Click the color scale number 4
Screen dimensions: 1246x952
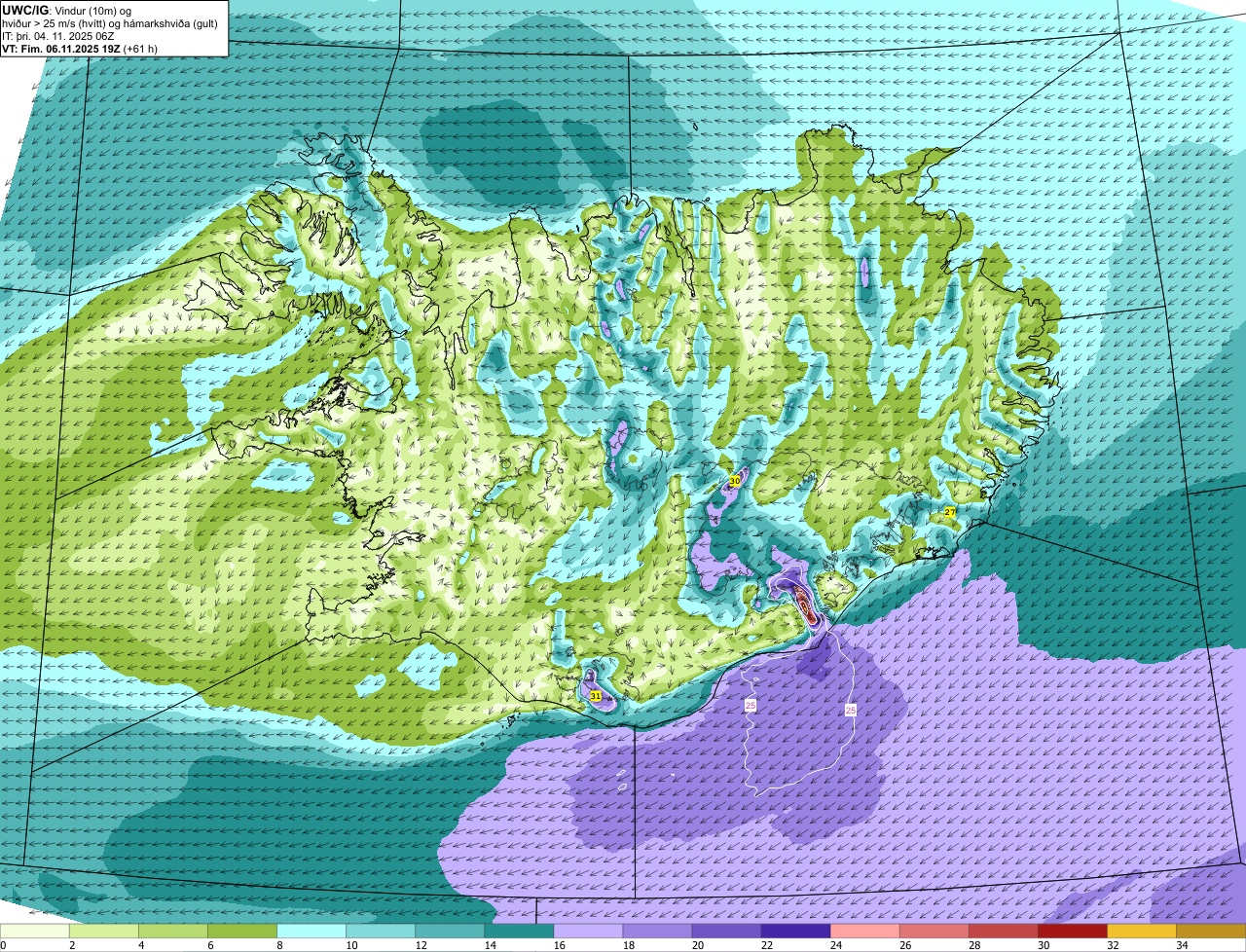pos(141,945)
